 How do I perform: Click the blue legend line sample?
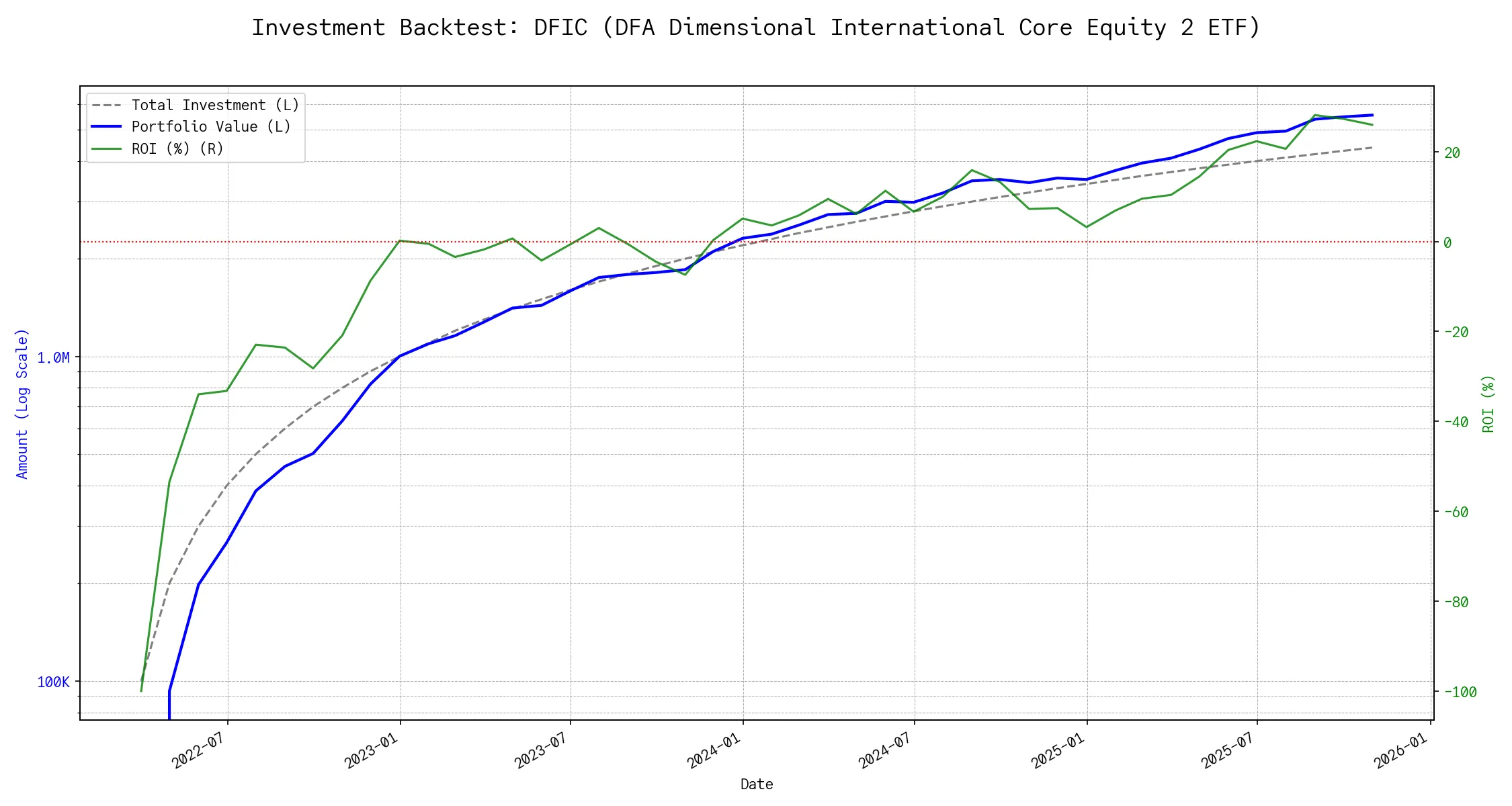107,127
